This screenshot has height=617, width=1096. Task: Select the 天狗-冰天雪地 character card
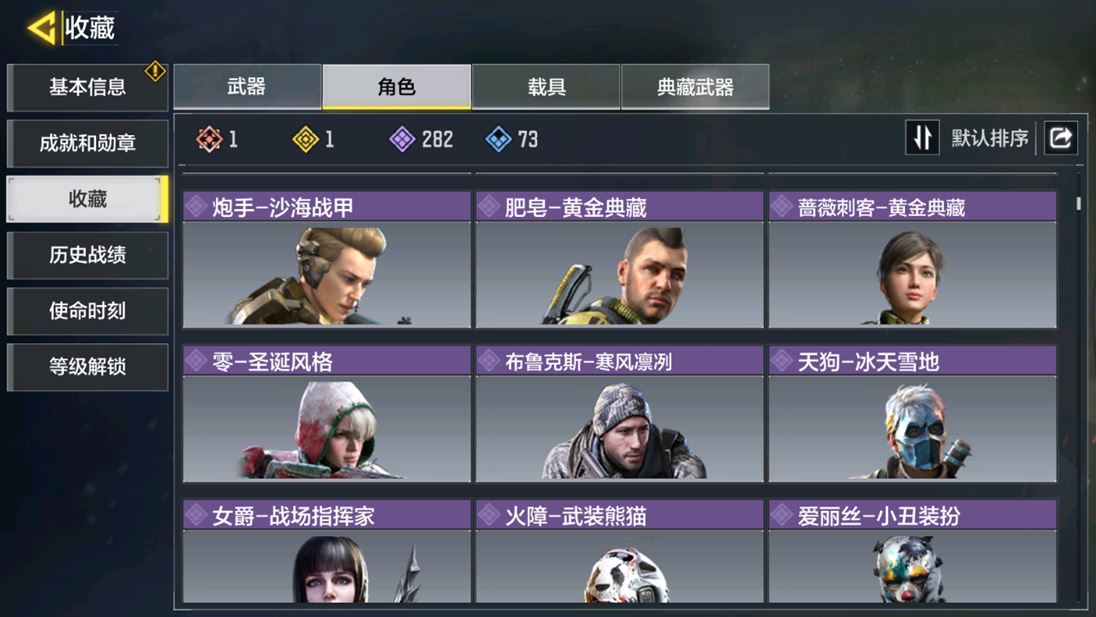click(x=913, y=414)
